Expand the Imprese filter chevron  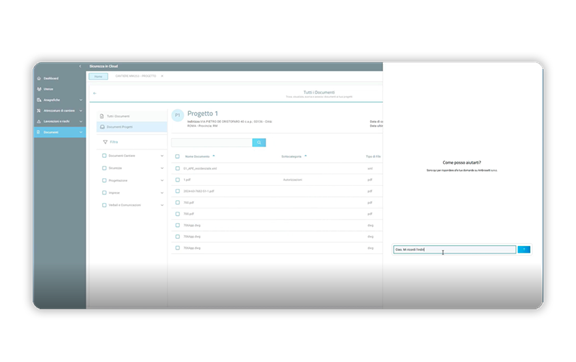tap(162, 193)
